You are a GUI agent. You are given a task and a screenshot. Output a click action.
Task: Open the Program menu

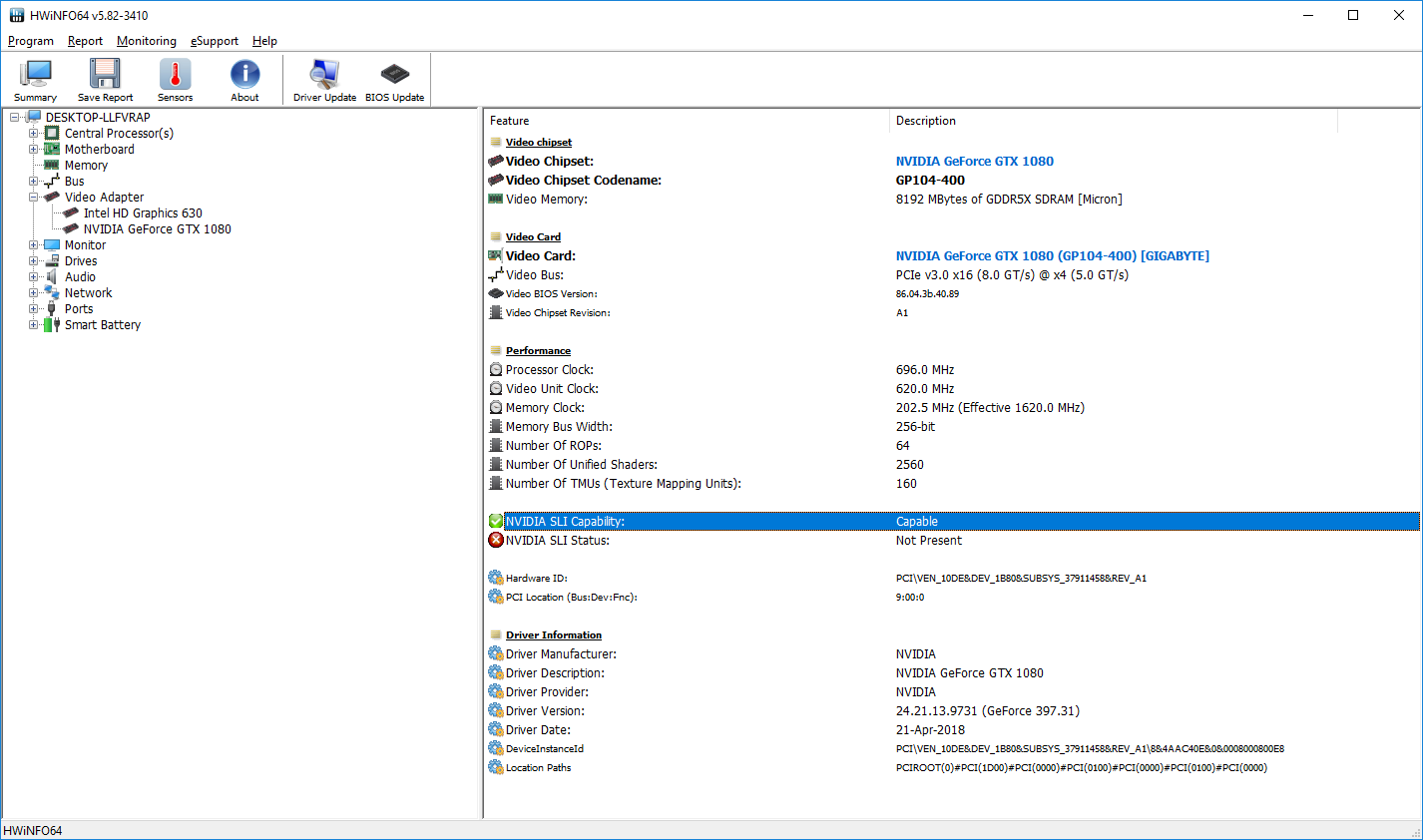pyautogui.click(x=31, y=41)
